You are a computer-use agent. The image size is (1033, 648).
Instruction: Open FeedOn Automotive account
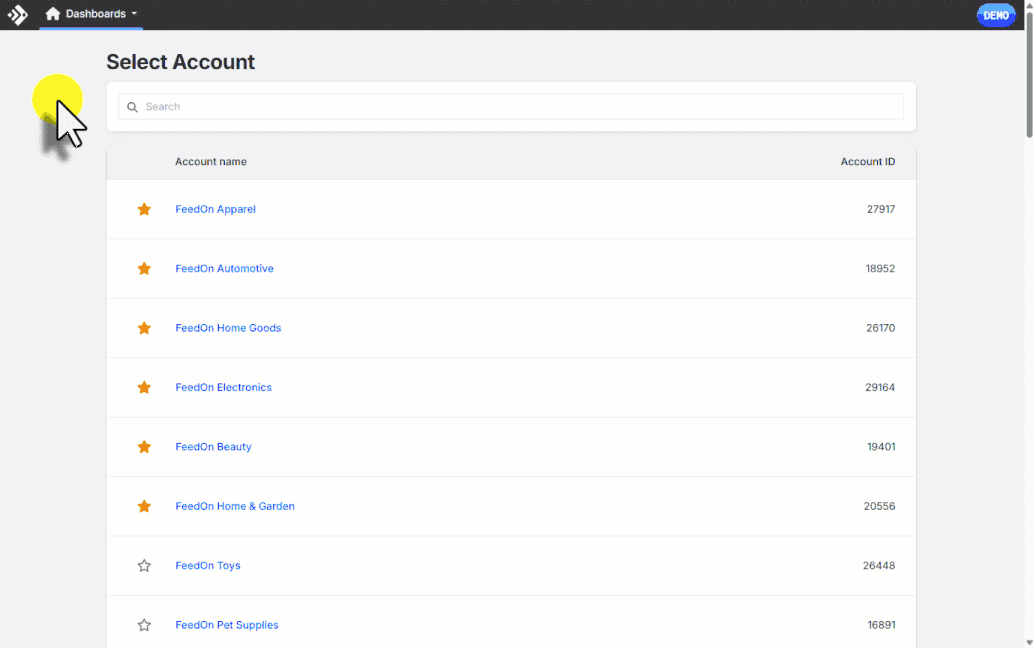point(224,269)
